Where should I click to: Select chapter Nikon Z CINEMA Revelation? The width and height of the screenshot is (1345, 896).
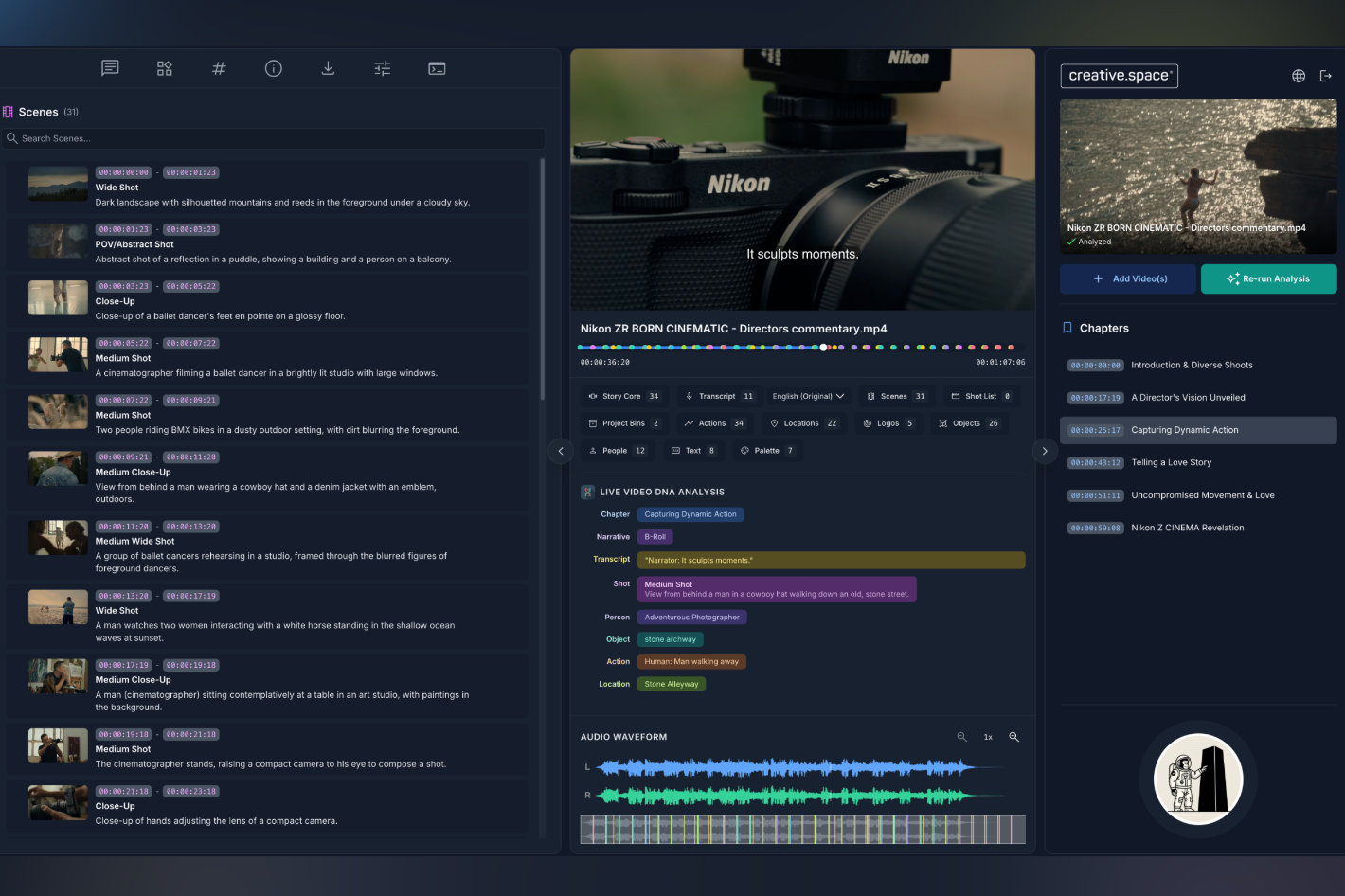click(1198, 528)
